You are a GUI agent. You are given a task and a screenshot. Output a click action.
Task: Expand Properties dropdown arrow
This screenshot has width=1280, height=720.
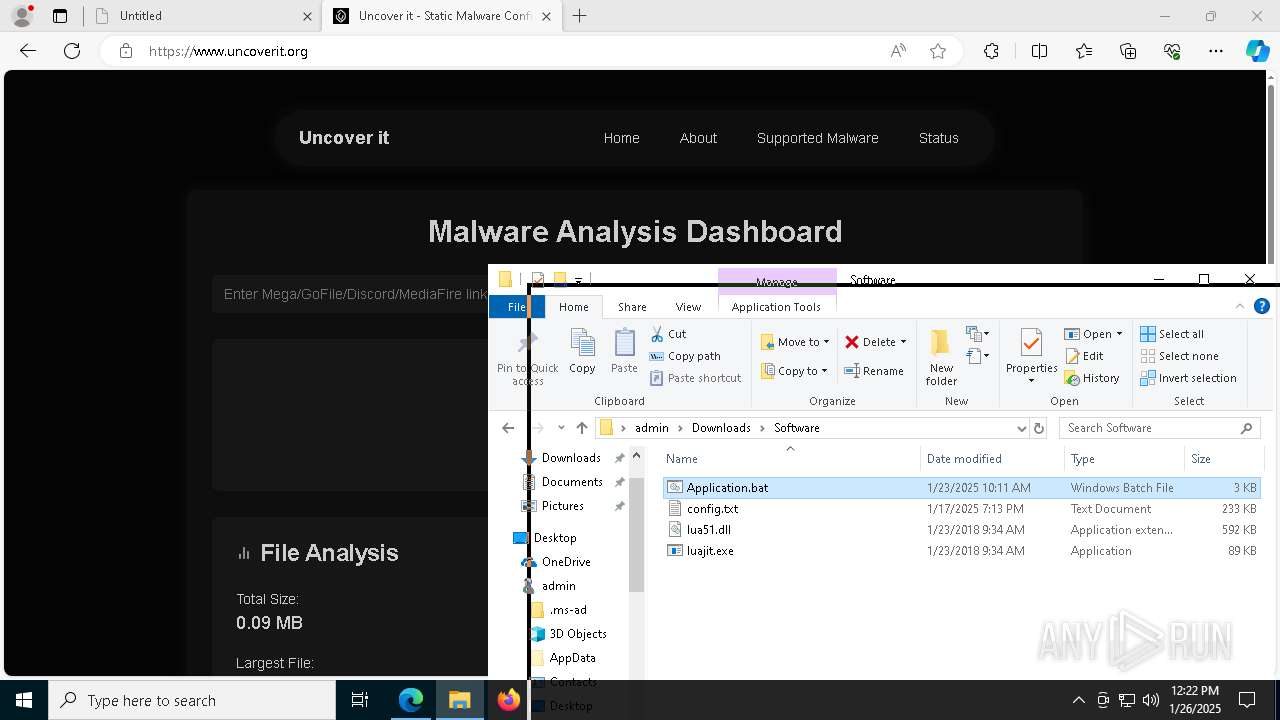1031,381
